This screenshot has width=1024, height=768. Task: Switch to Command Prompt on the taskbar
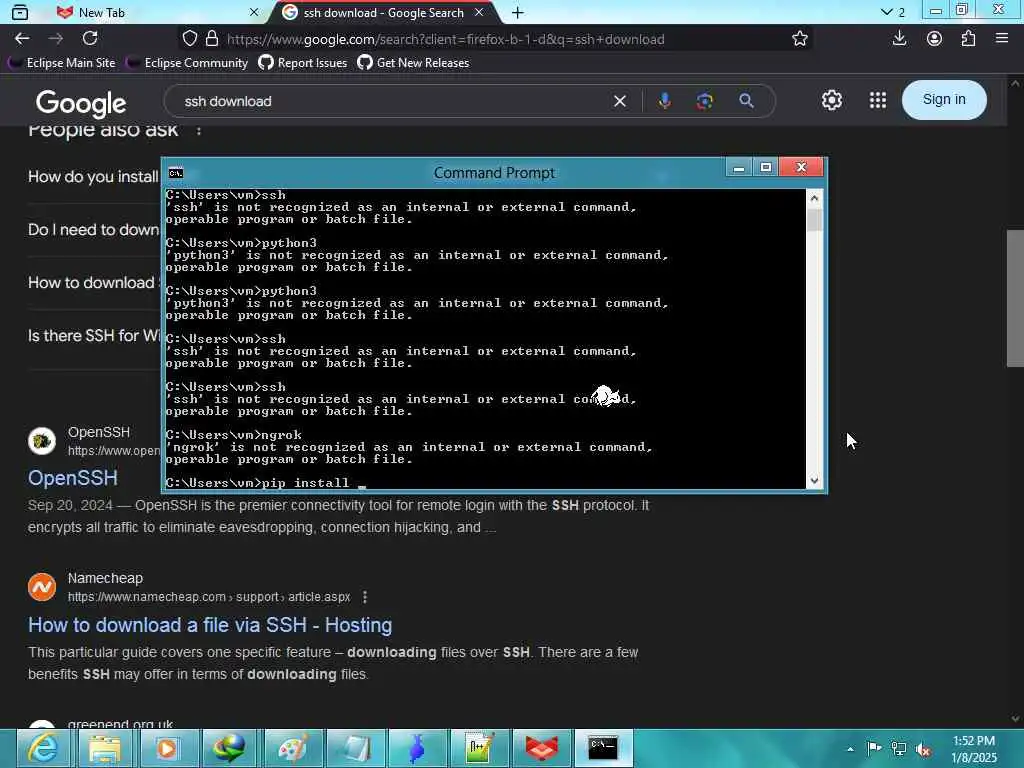(x=603, y=748)
